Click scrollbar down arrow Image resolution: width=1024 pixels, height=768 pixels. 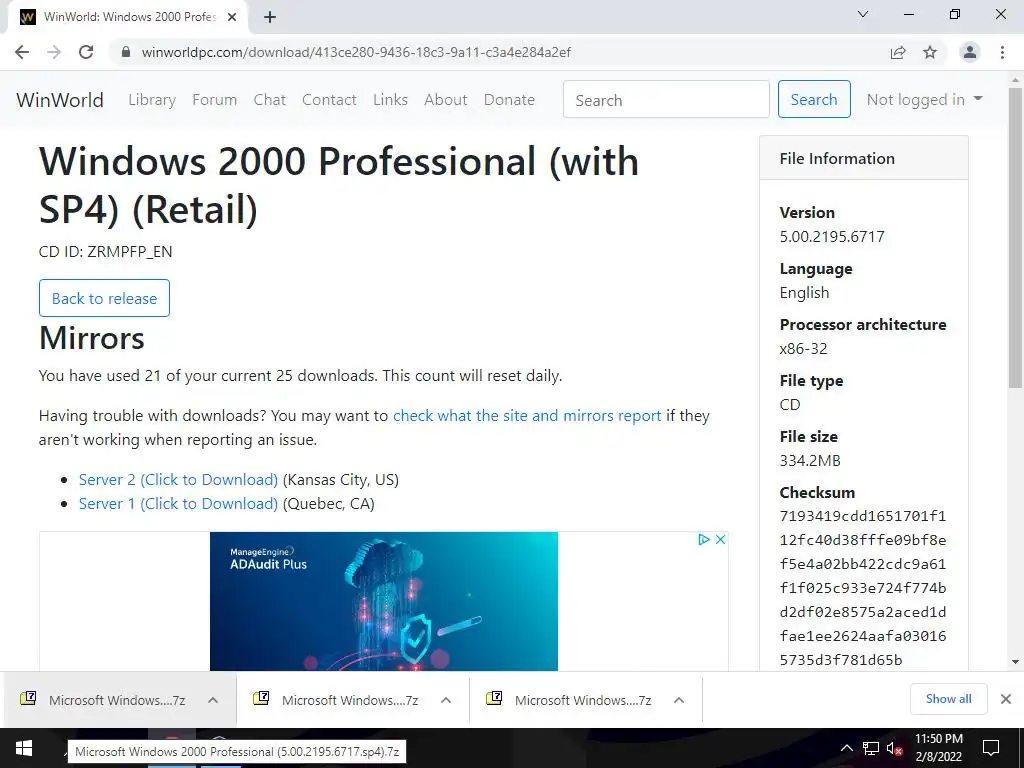(1016, 662)
